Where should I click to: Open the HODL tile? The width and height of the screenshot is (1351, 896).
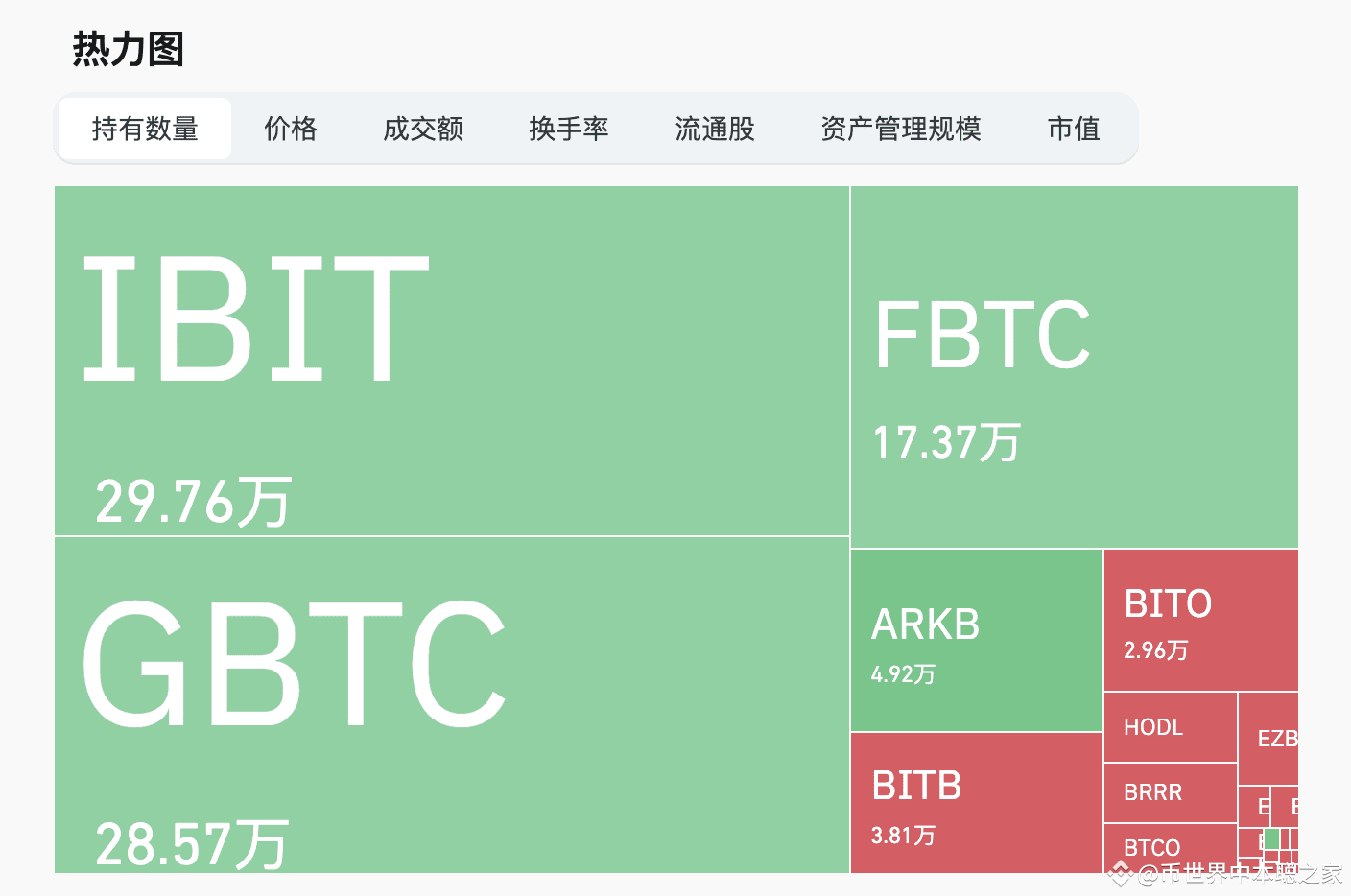point(1171,727)
